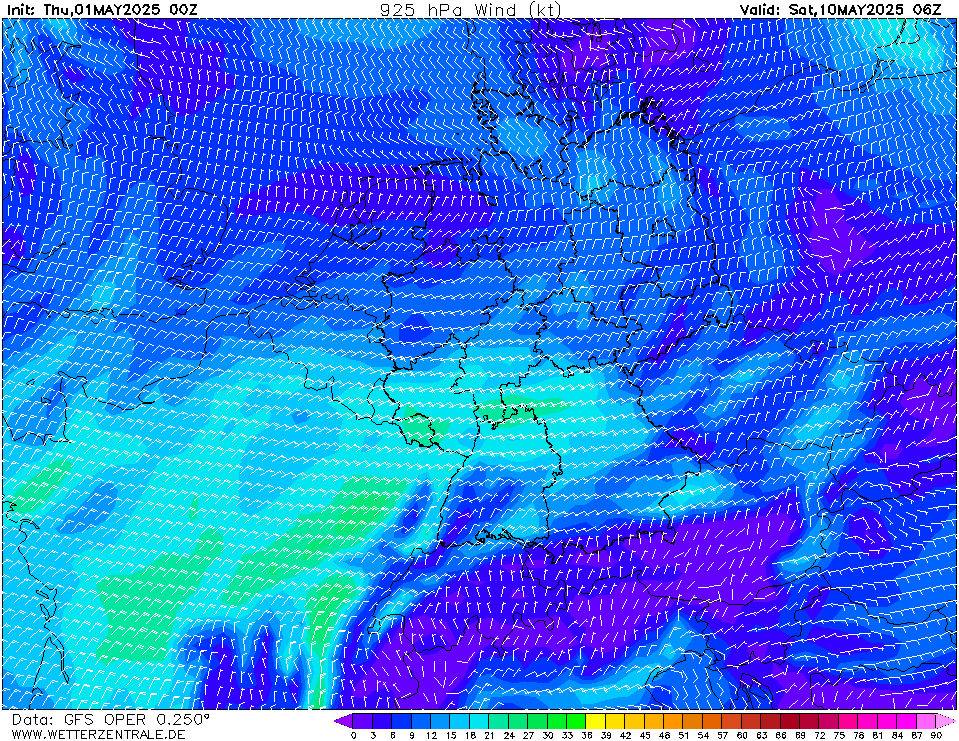Select the pink legend swatch between 87 and 90

[x=927, y=721]
